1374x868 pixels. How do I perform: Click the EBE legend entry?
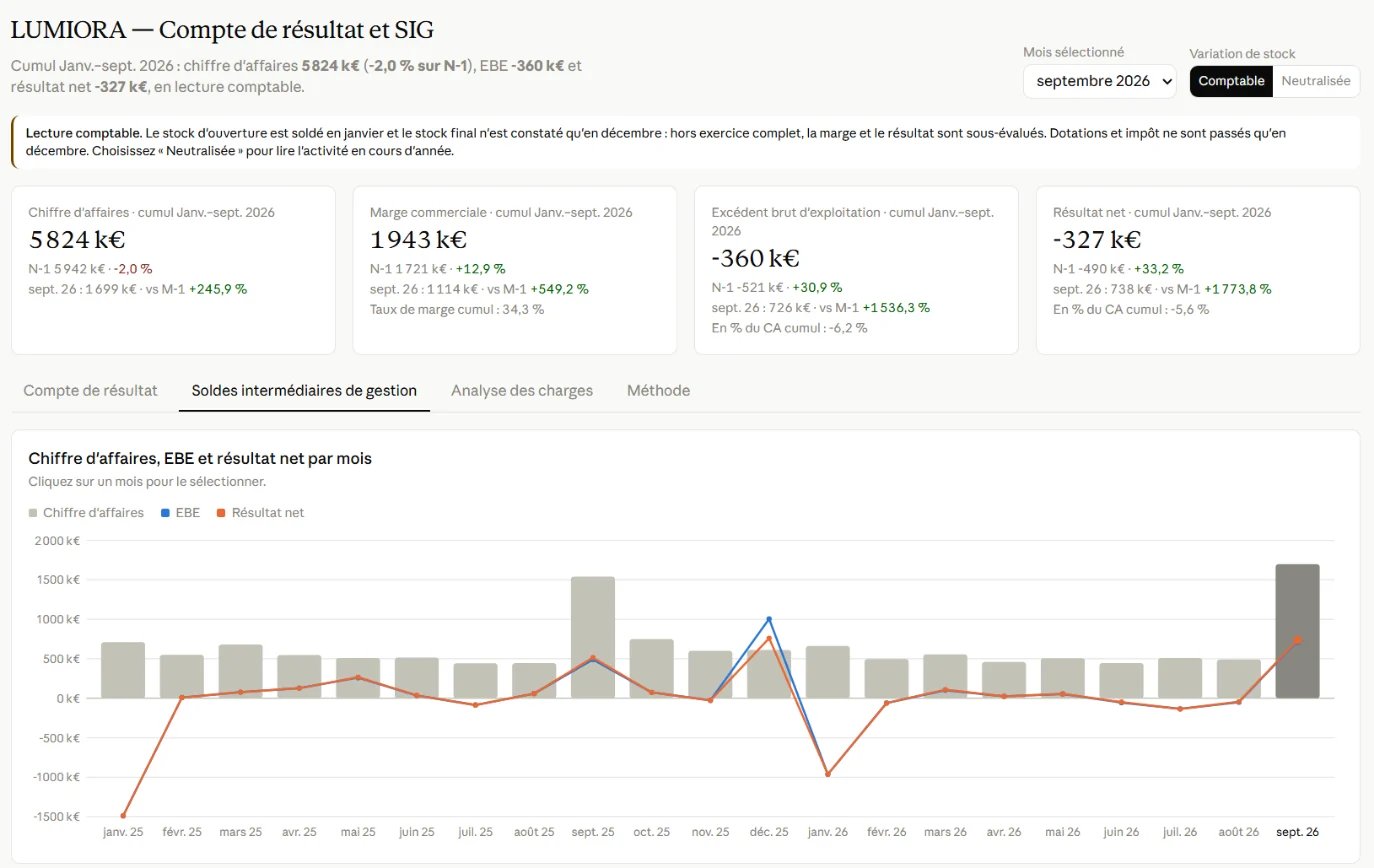[180, 512]
